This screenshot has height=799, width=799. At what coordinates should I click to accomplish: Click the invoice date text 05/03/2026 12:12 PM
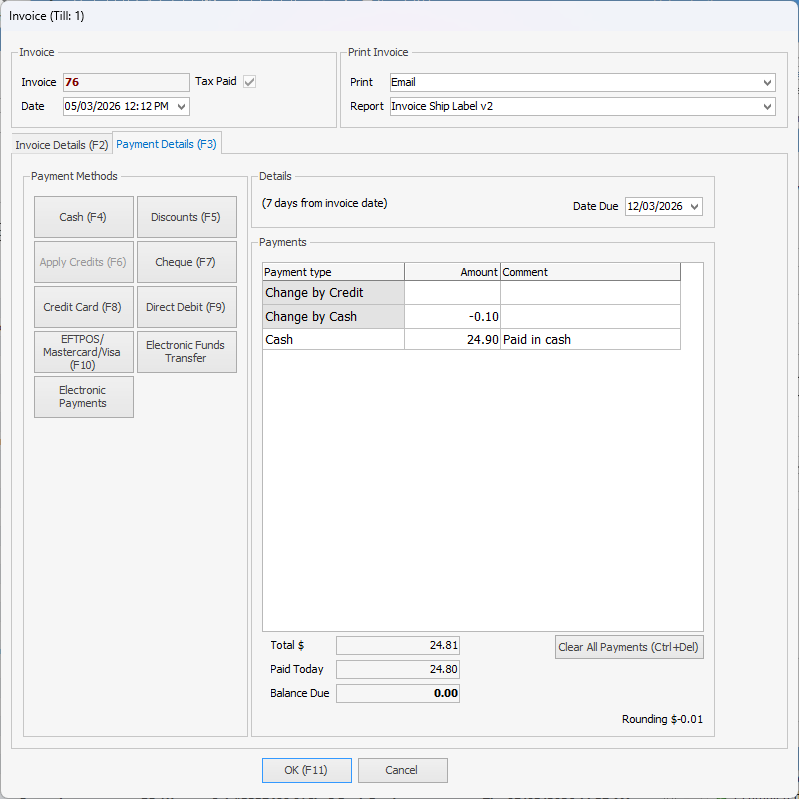coord(117,106)
